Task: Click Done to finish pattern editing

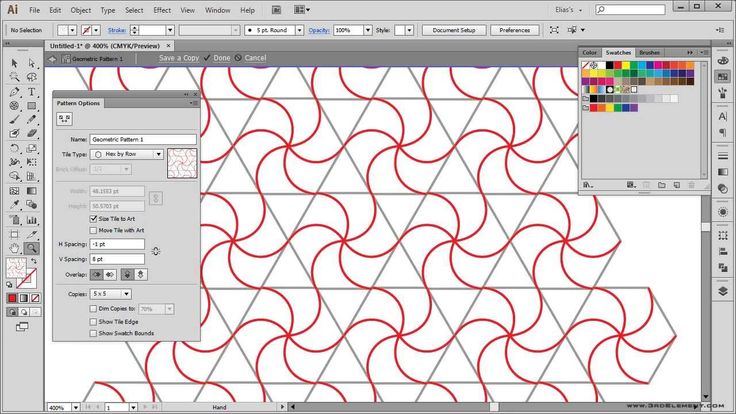Action: (x=222, y=58)
